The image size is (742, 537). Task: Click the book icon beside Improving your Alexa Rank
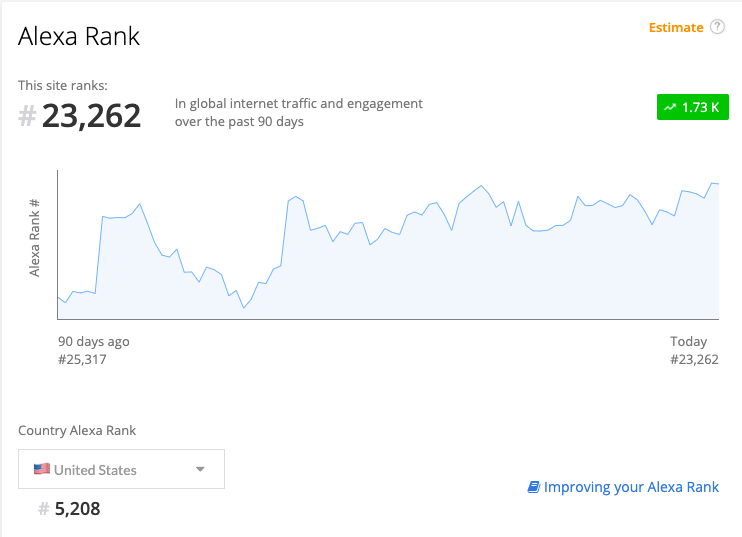pyautogui.click(x=533, y=487)
